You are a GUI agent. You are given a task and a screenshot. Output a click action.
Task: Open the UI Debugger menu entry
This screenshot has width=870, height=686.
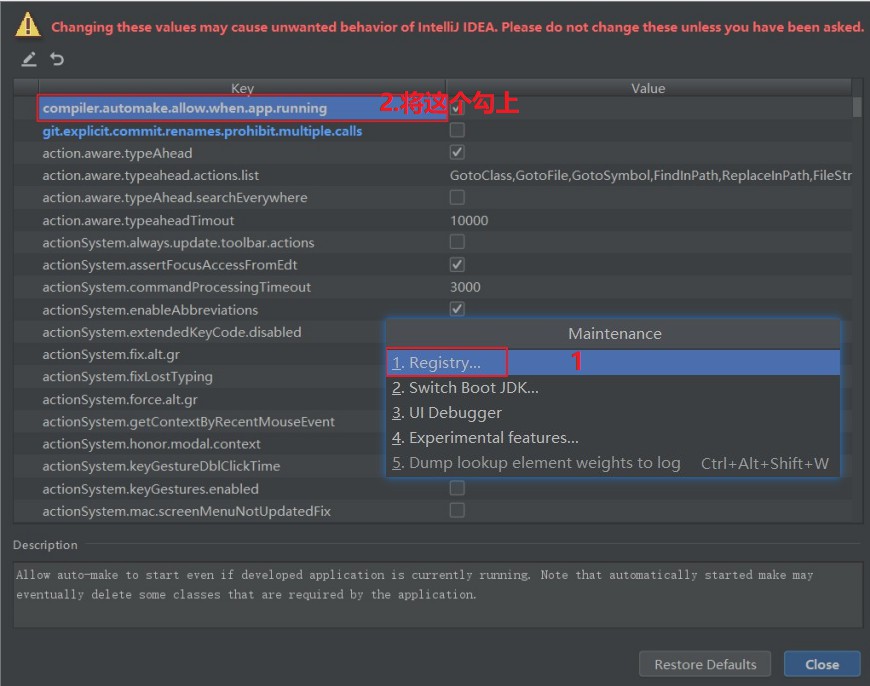(613, 412)
